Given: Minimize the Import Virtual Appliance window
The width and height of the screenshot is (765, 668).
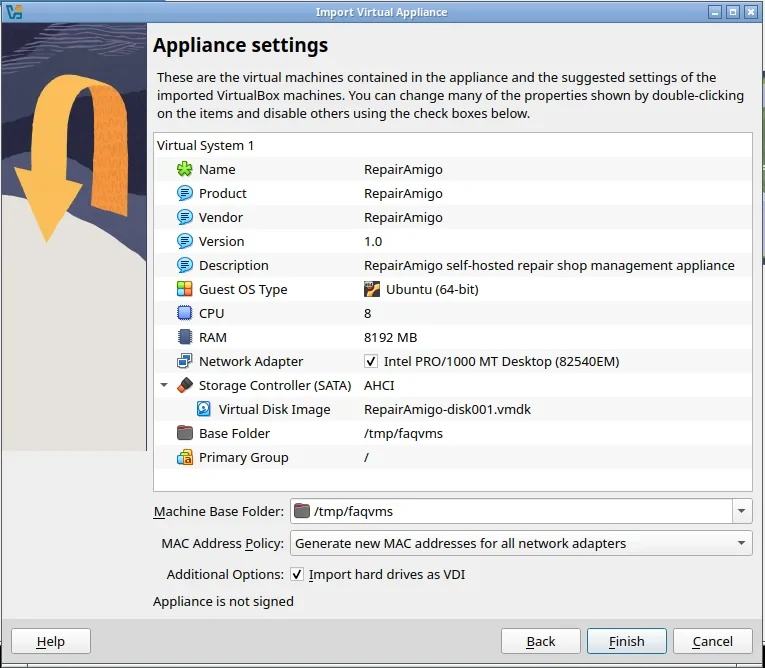Looking at the screenshot, I should [x=715, y=12].
